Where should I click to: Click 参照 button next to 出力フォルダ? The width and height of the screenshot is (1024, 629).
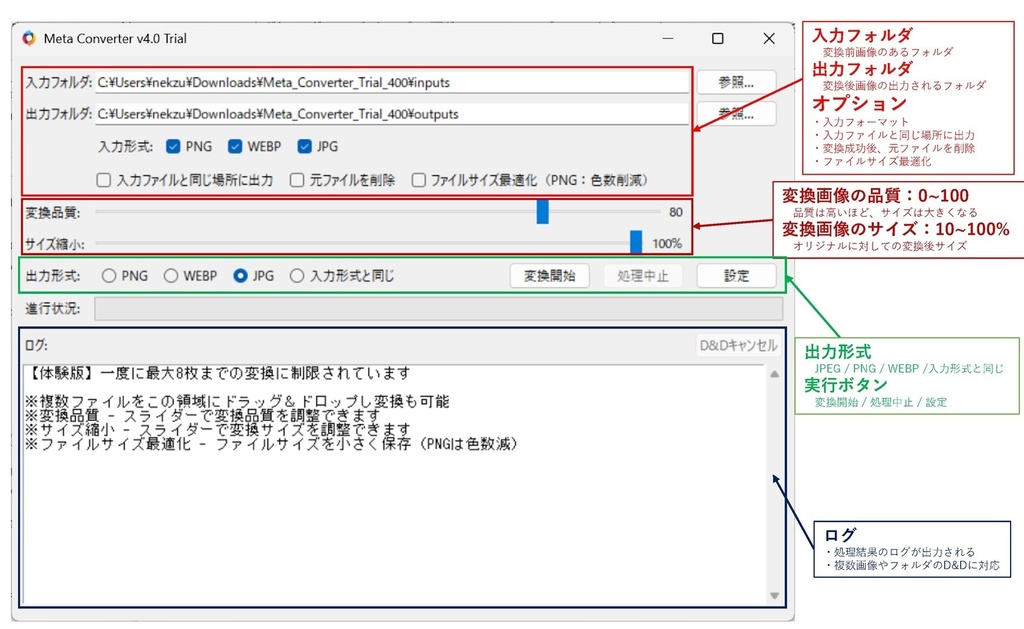click(x=736, y=114)
